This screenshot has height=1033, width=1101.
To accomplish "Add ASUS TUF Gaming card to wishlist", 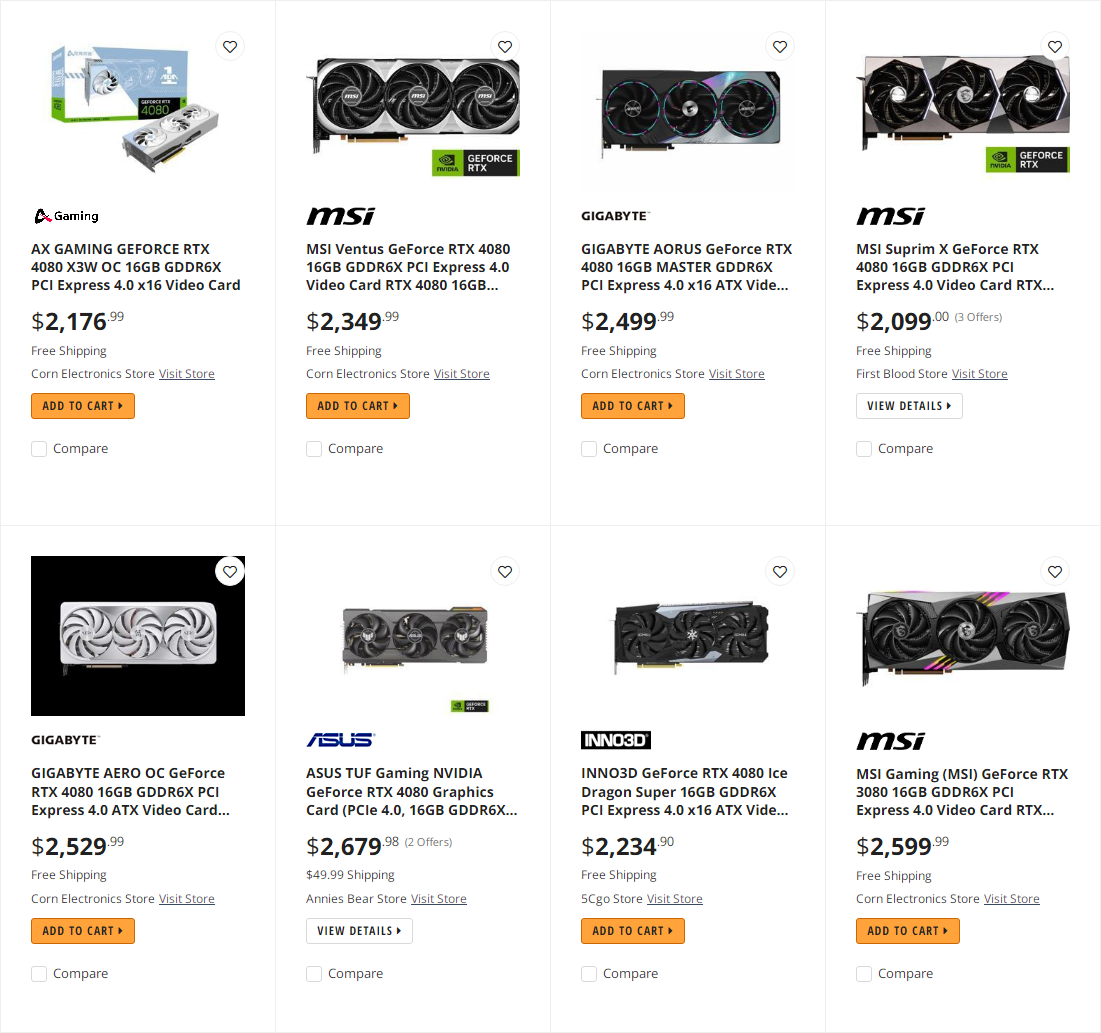I will click(x=505, y=571).
